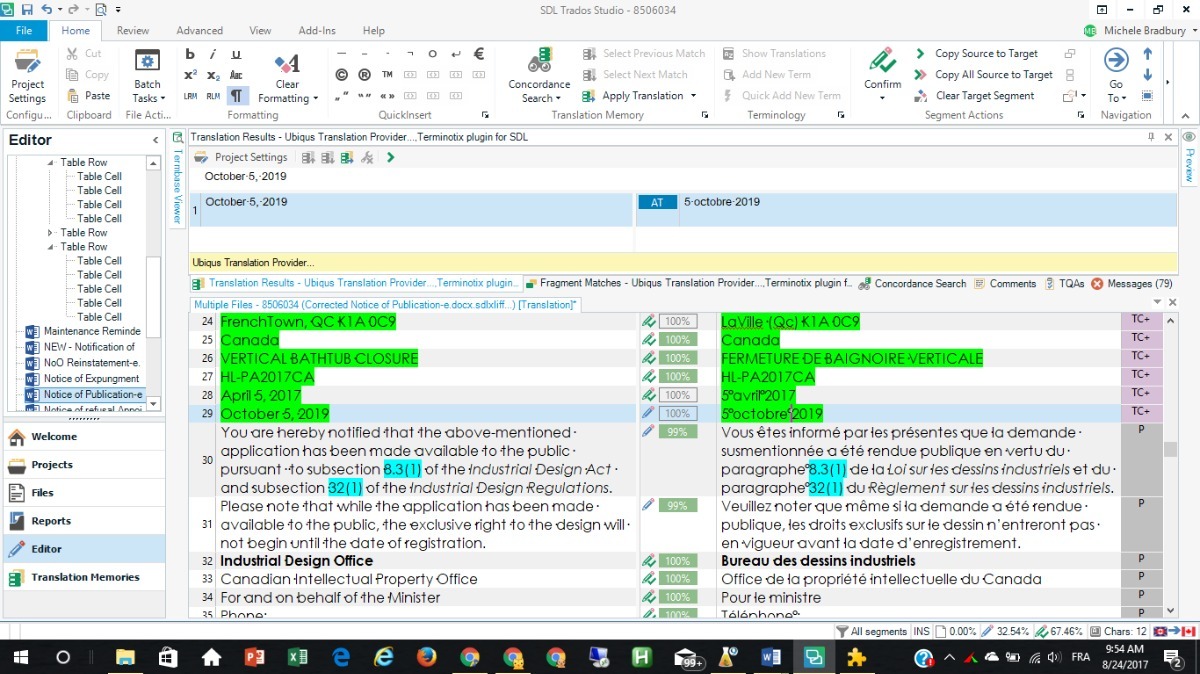Open the Batch Tasks menu
This screenshot has width=1200, height=674.
147,77
